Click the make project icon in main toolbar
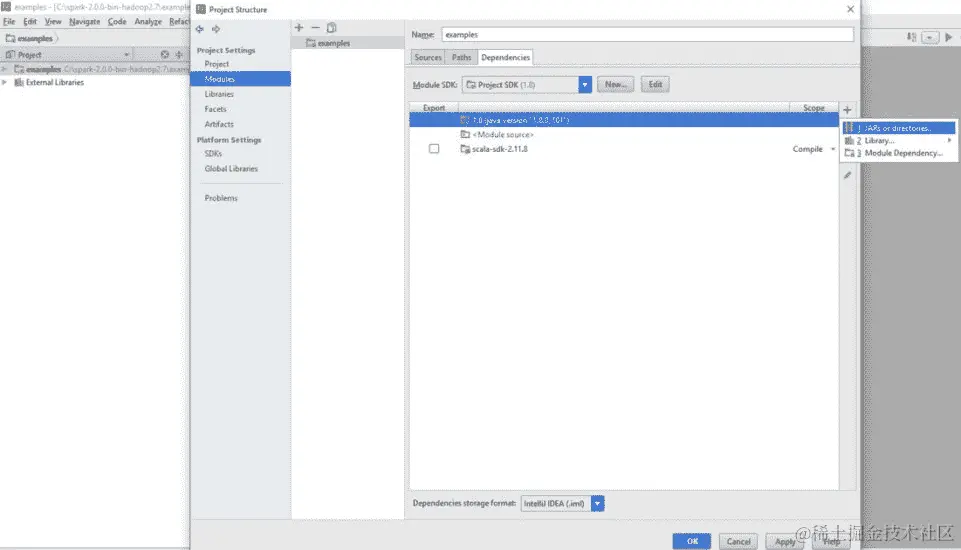 pos(911,37)
